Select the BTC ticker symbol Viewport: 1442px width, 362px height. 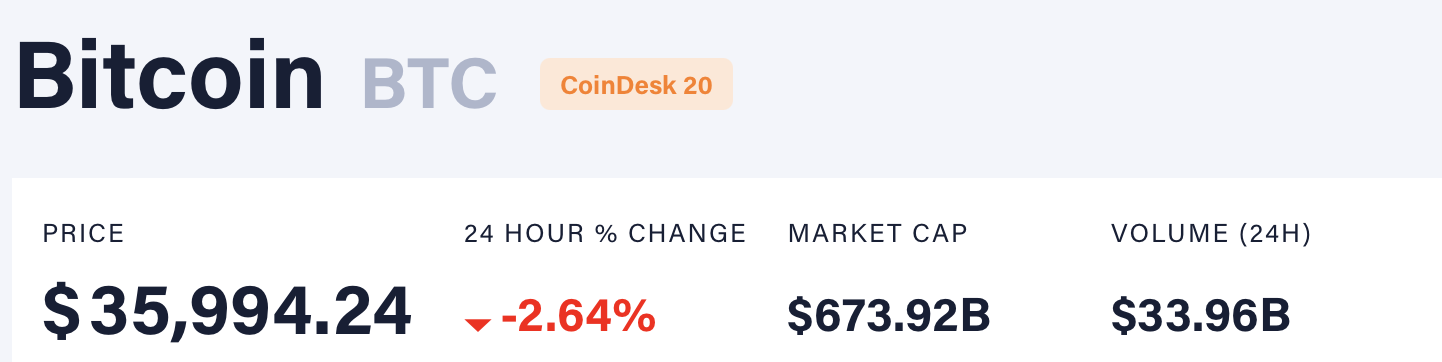[429, 83]
